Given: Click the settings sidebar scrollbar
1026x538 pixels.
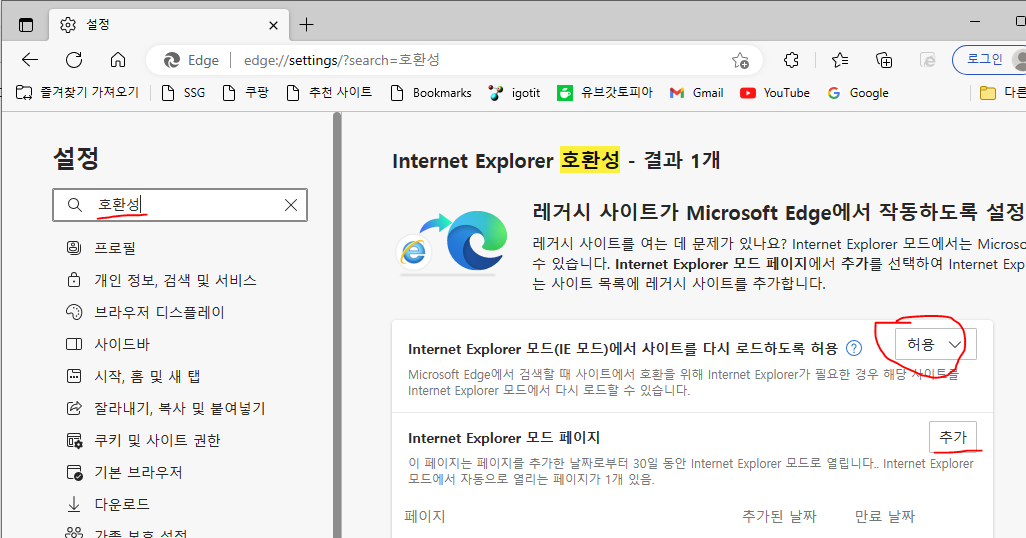Looking at the screenshot, I should (x=337, y=325).
